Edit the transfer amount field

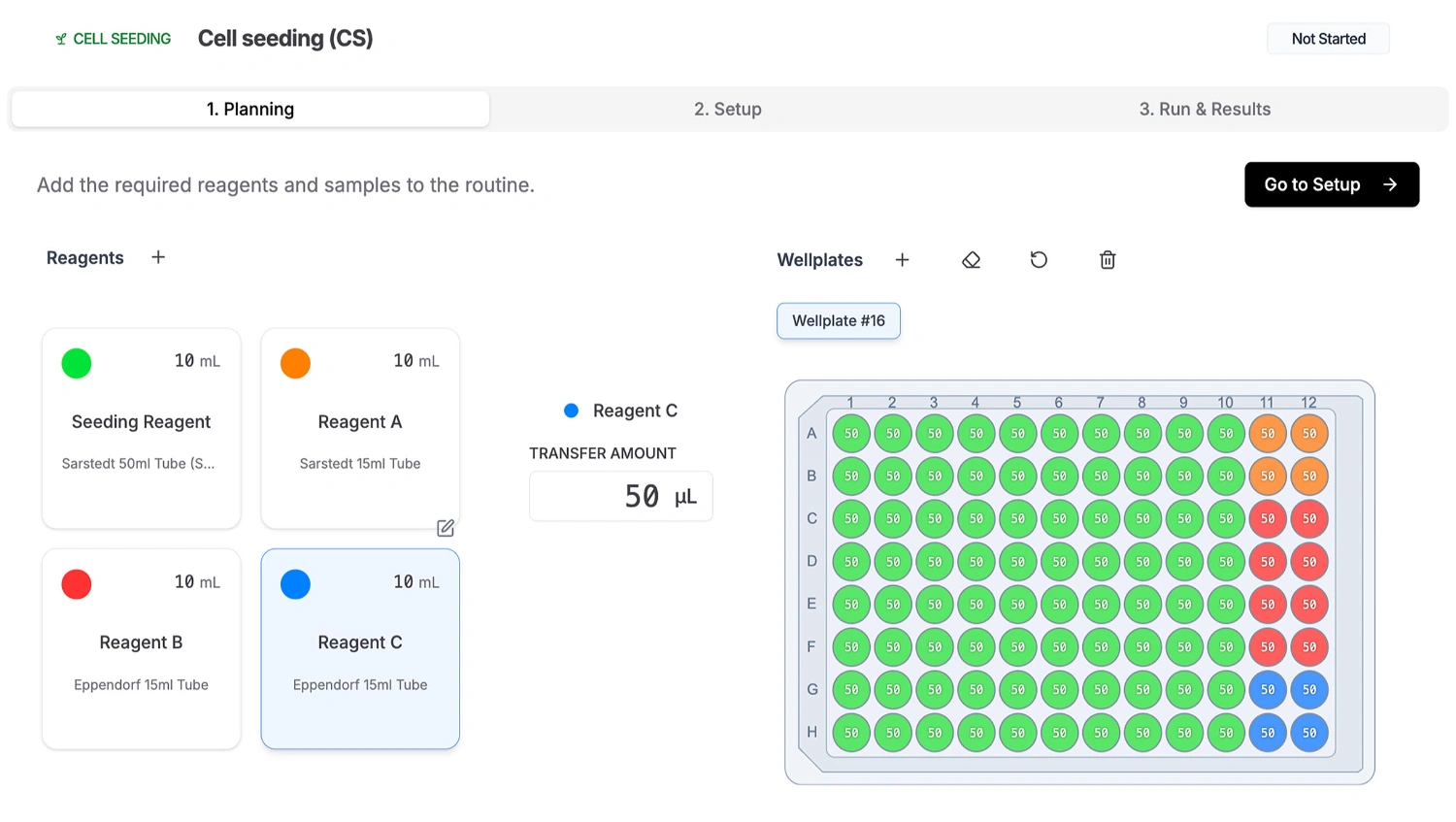[621, 496]
